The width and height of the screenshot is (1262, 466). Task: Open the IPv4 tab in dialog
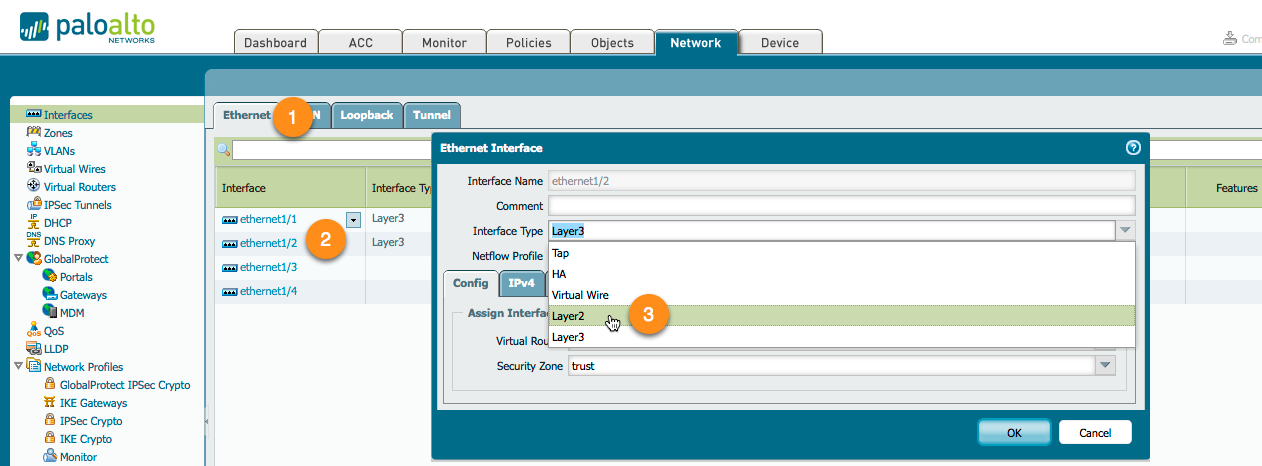pyautogui.click(x=522, y=283)
